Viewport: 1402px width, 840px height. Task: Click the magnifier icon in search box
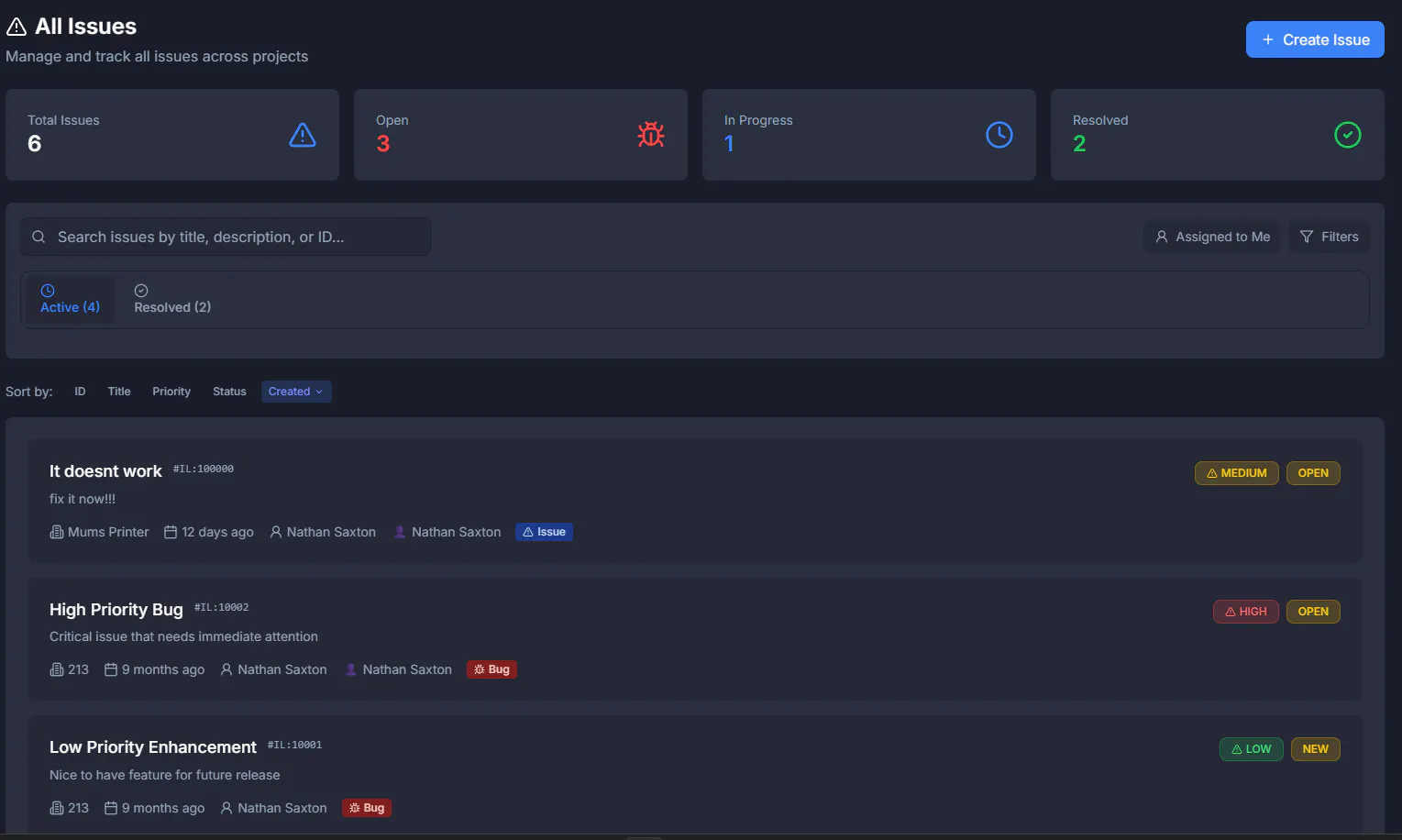(x=39, y=237)
